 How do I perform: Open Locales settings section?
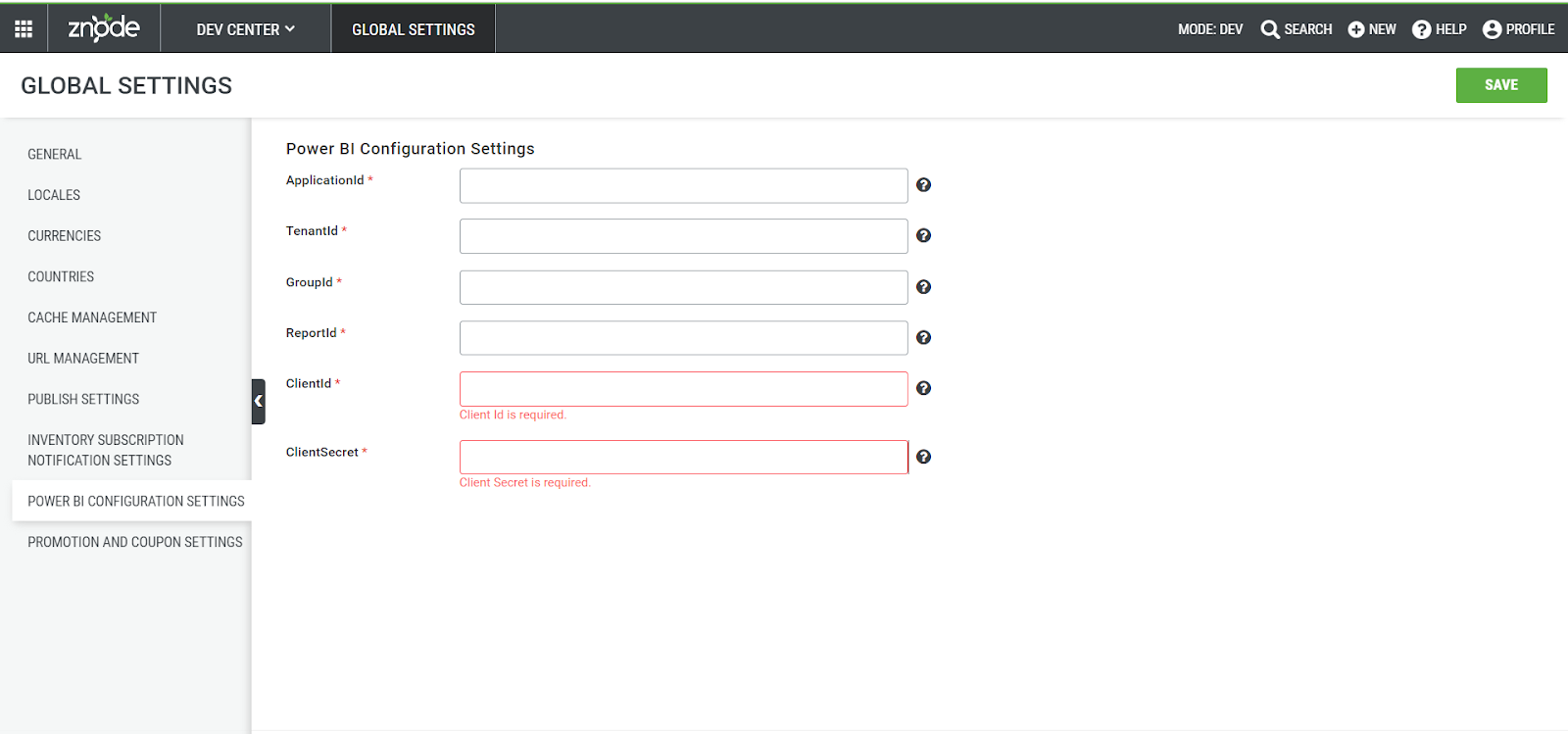pos(54,195)
